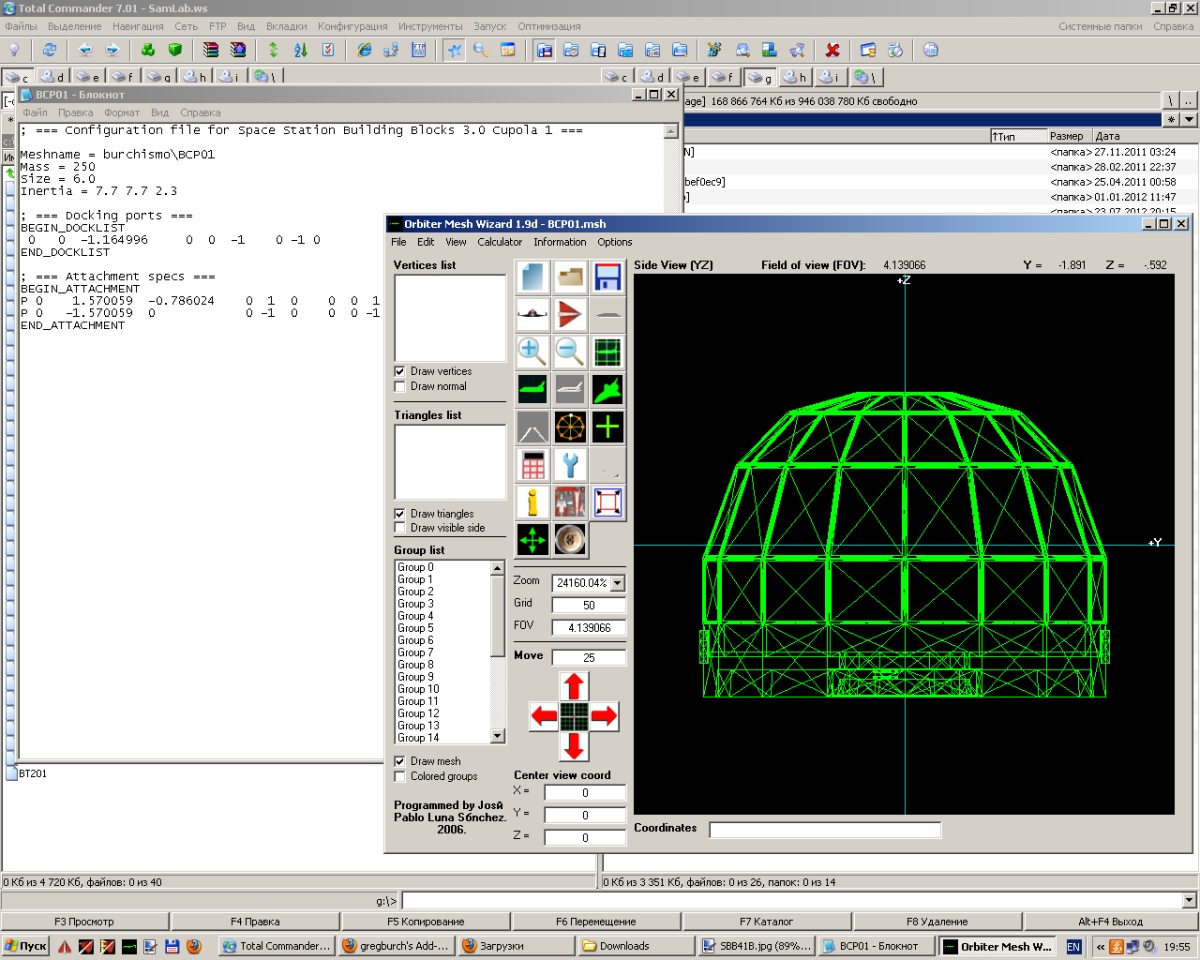Viewport: 1200px width, 960px height.
Task: Click F7 Каталог button
Action: pos(767,921)
